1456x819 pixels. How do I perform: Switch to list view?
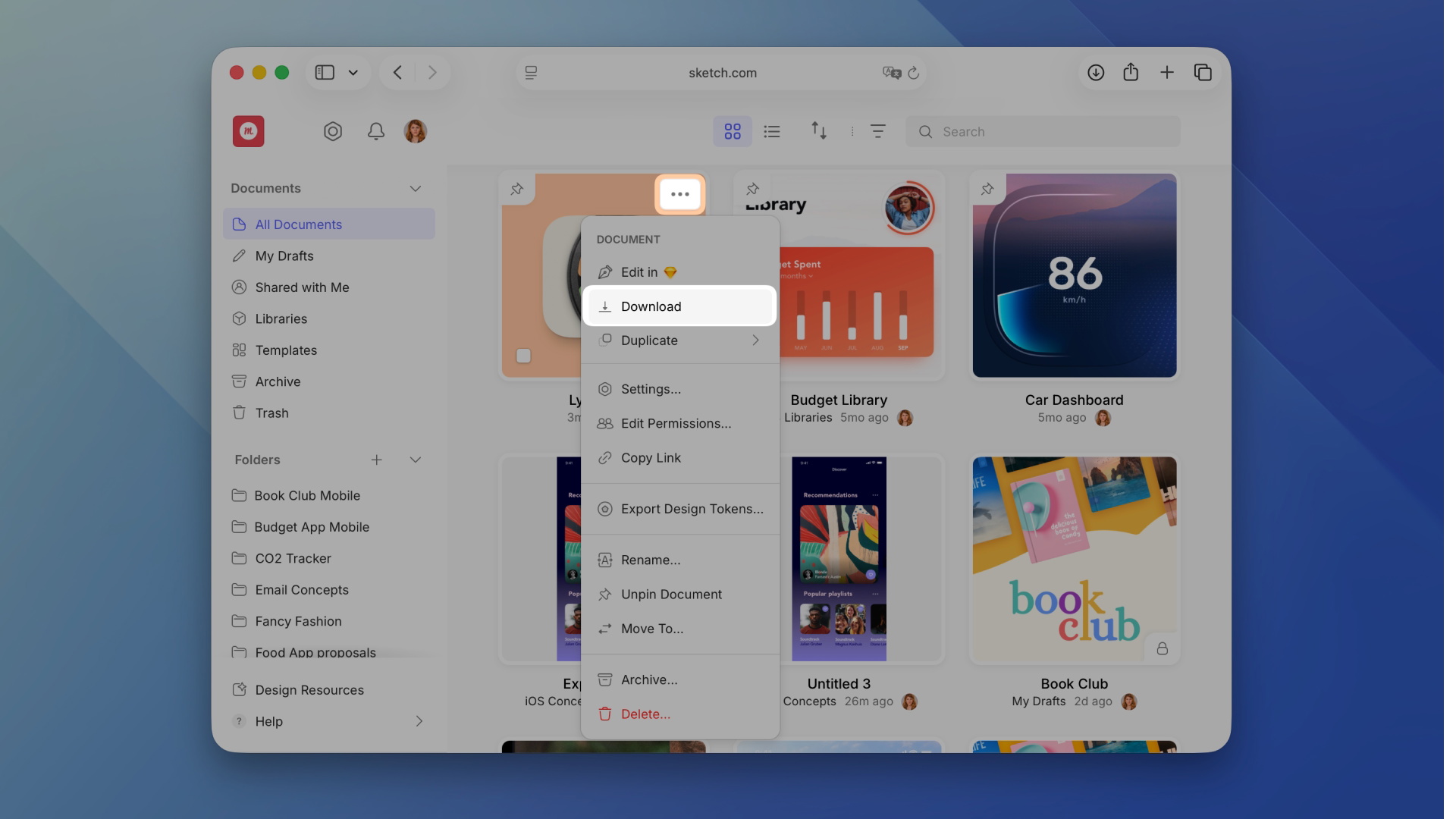[x=772, y=131]
